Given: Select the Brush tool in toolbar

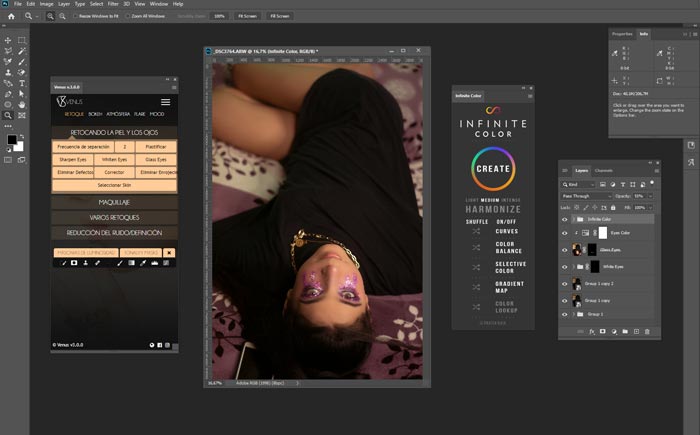Looking at the screenshot, I should coord(21,62).
